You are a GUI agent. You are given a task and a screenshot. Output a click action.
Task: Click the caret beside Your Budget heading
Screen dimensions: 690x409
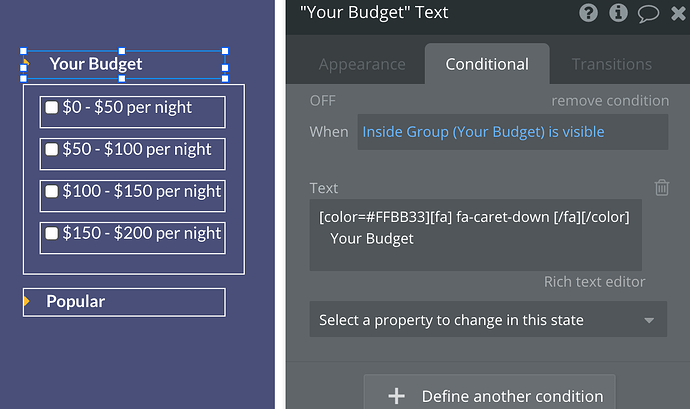[27, 64]
